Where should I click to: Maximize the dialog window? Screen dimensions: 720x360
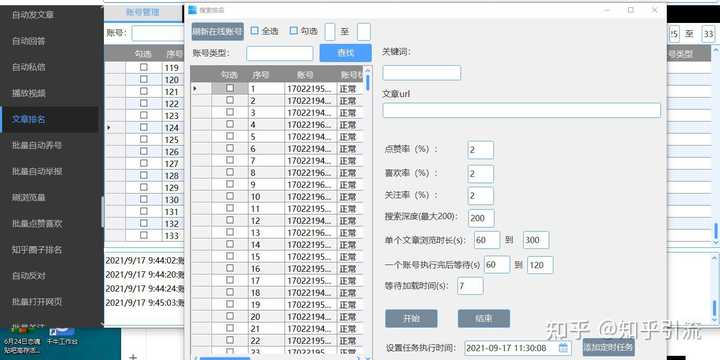(631, 10)
